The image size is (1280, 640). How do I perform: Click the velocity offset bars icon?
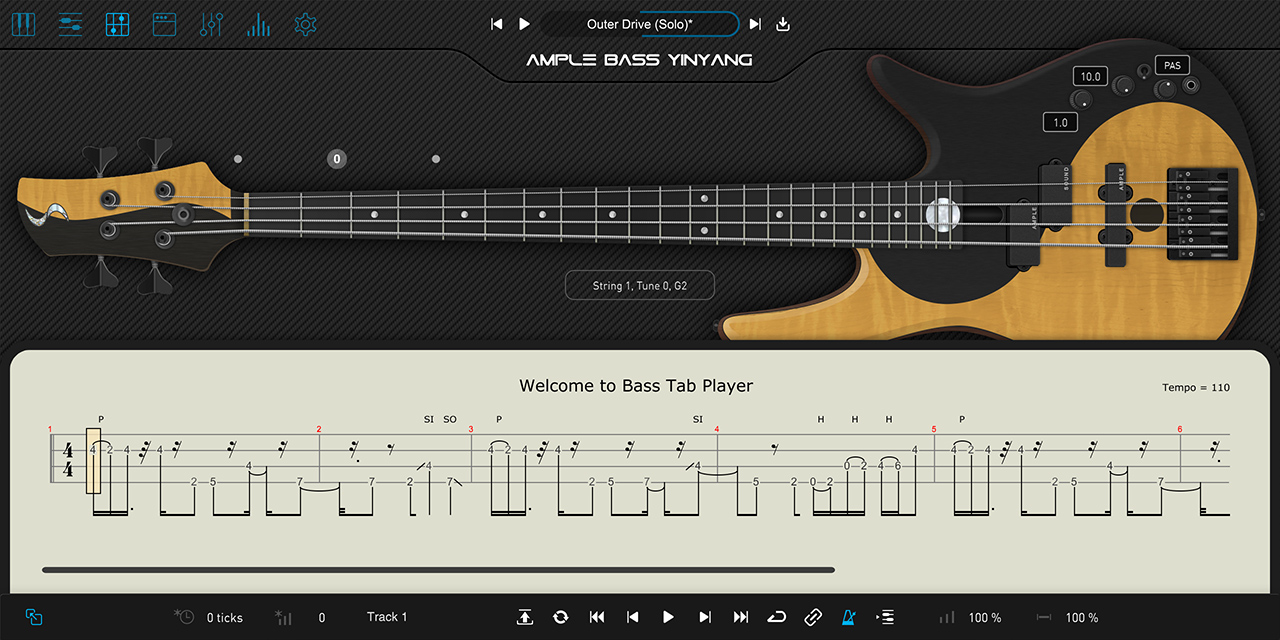[283, 617]
